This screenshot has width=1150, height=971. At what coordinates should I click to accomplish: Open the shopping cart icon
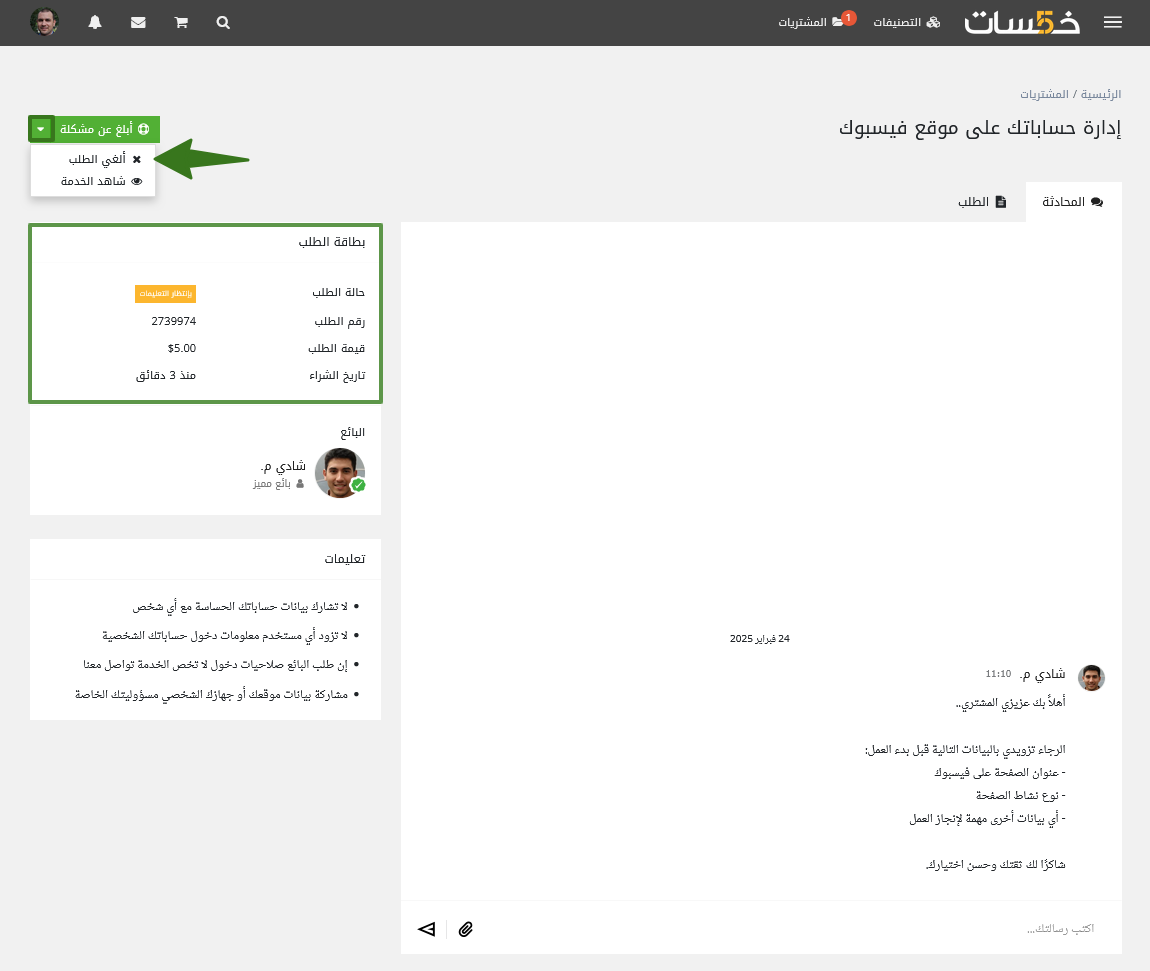(x=181, y=23)
